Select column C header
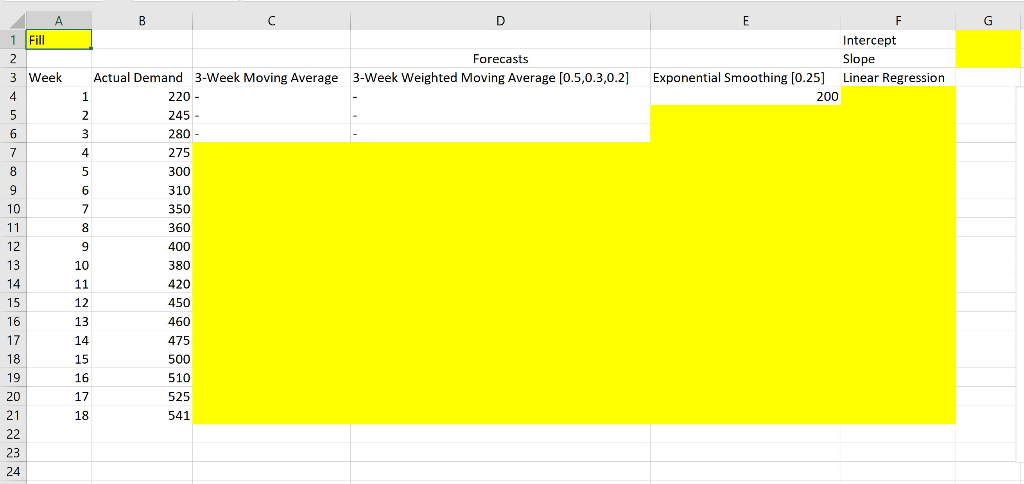This screenshot has width=1024, height=484. [272, 21]
